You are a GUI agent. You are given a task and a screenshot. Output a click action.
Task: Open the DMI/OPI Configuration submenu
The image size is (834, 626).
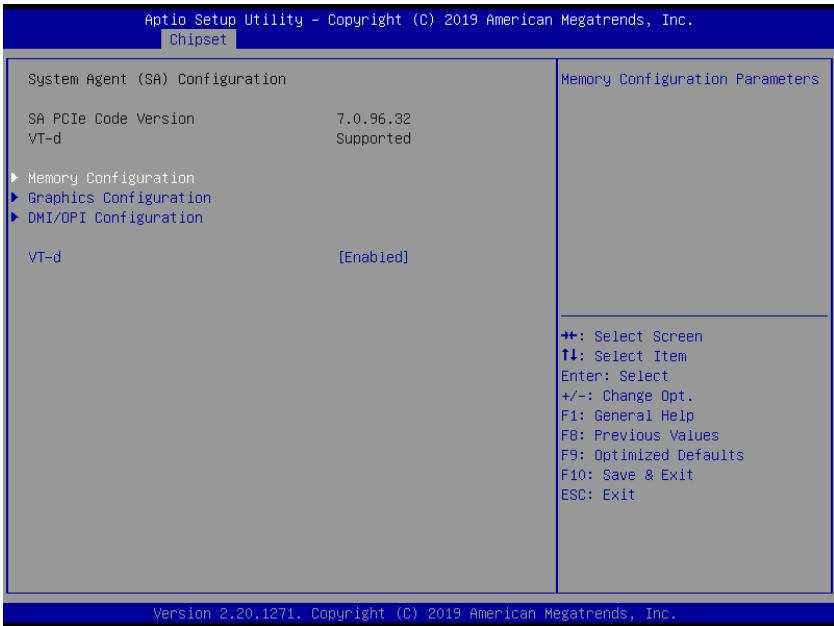pyautogui.click(x=115, y=218)
